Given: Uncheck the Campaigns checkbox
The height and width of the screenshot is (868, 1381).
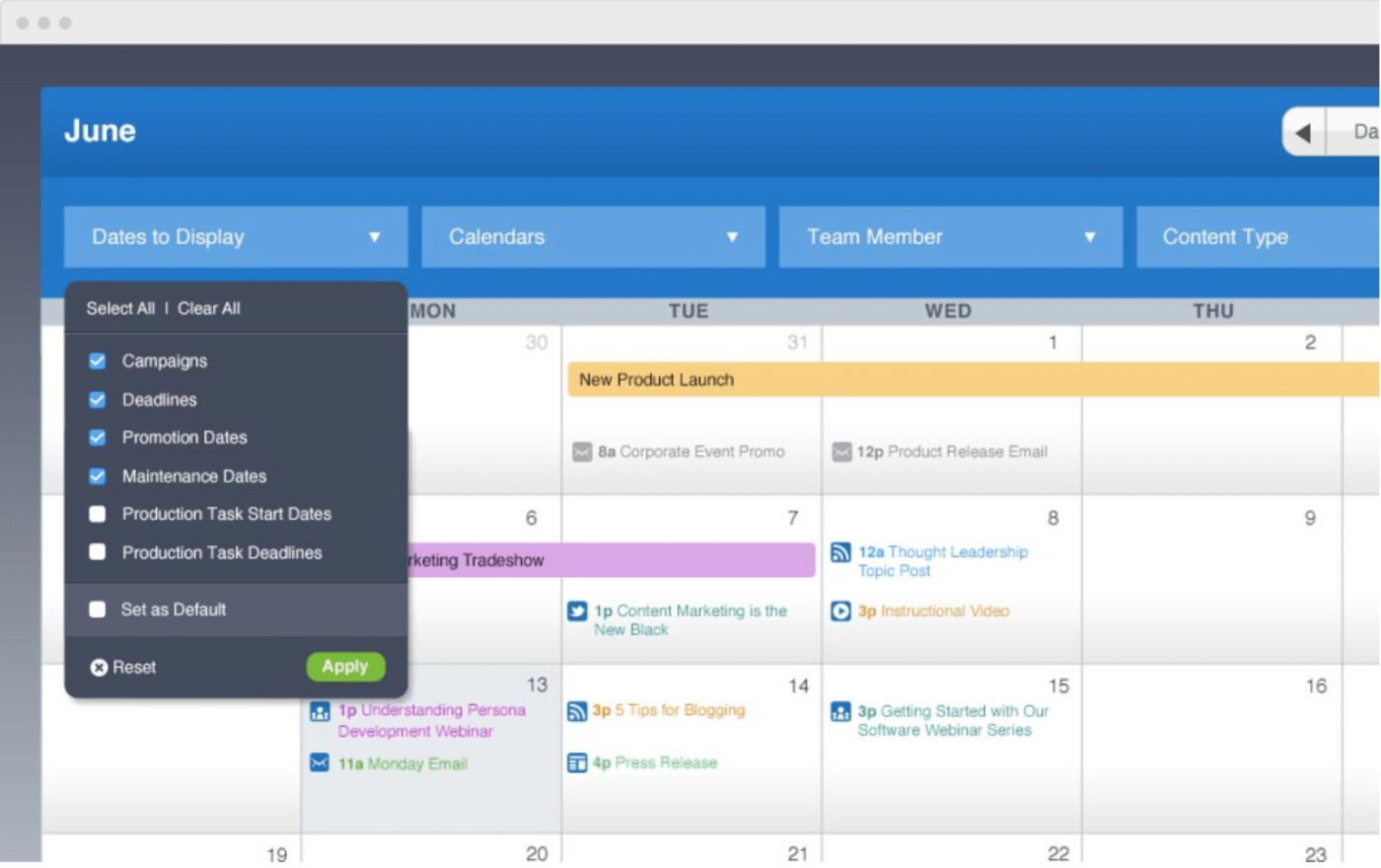Looking at the screenshot, I should tap(96, 361).
